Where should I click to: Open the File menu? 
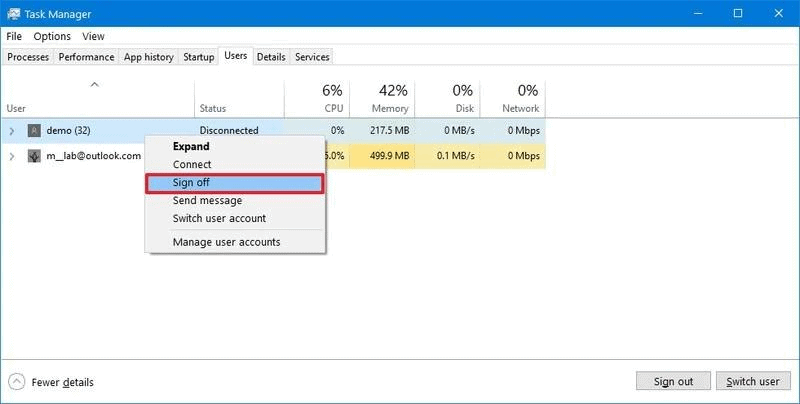14,36
